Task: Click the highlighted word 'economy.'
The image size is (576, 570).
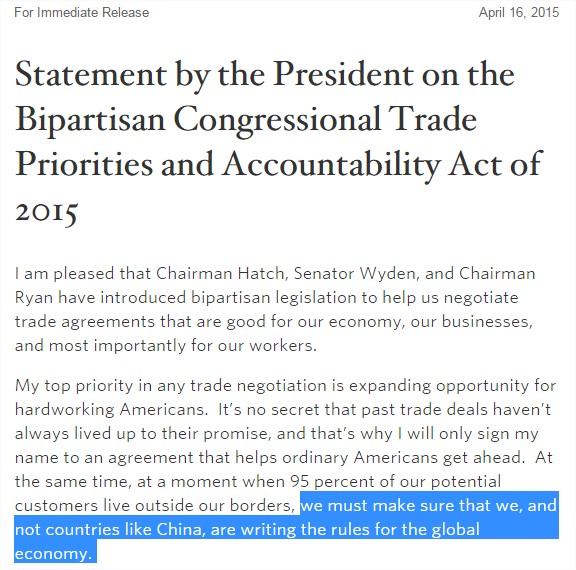Action: coord(53,554)
